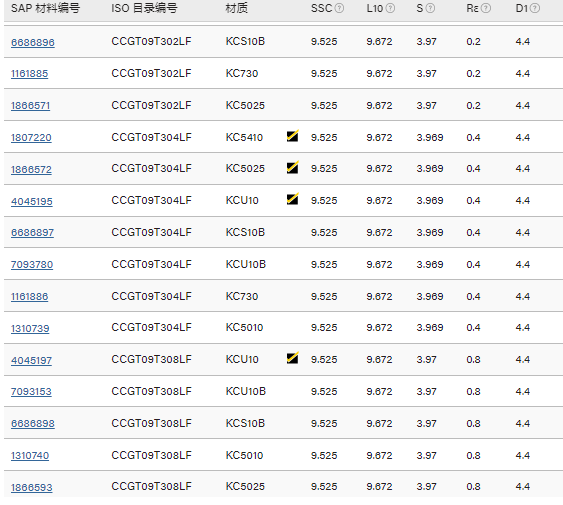Open material link 1161885
The height and width of the screenshot is (505, 563).
tap(29, 74)
